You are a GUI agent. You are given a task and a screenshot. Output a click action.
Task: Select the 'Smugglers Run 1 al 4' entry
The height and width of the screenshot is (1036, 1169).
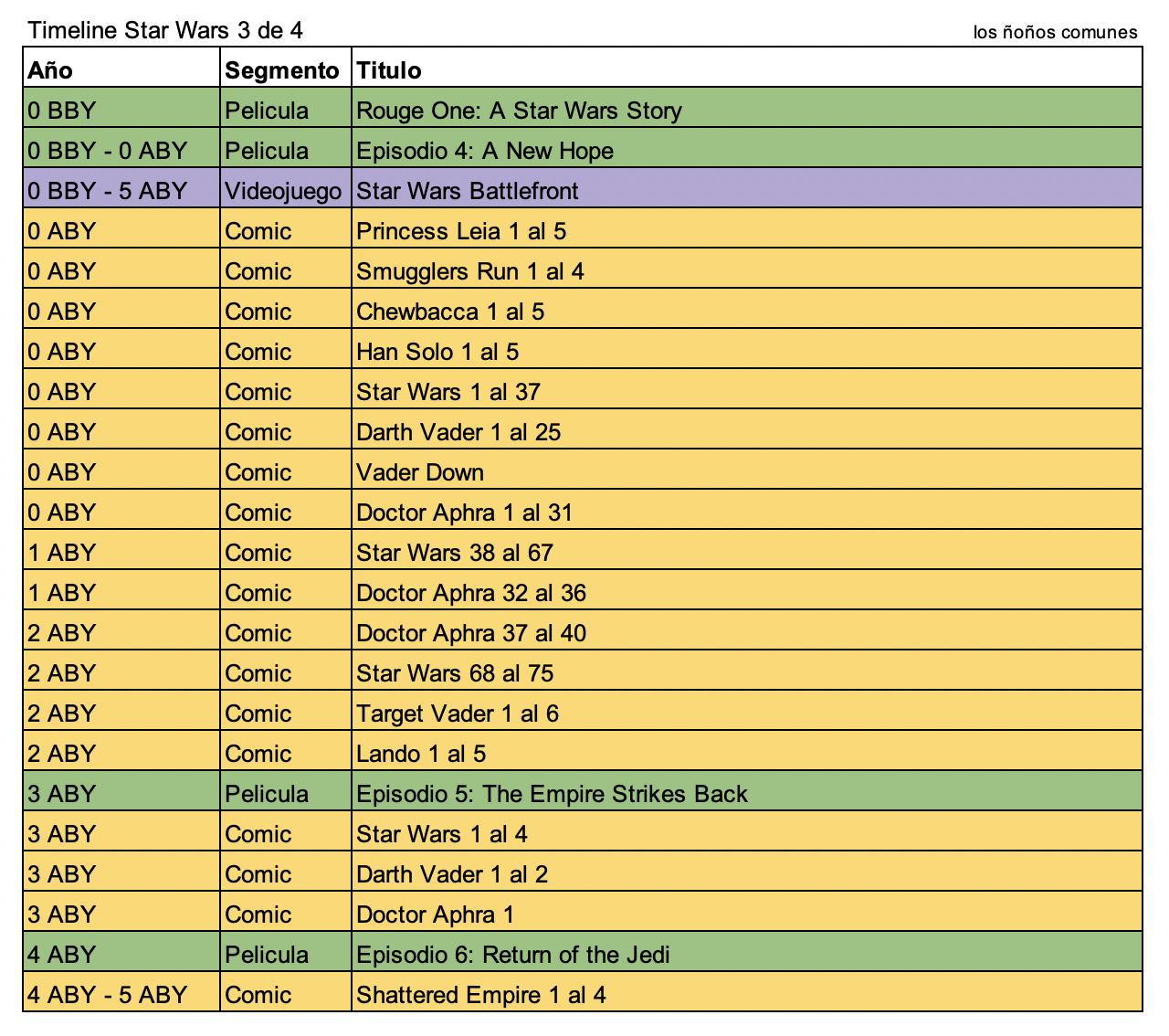point(470,271)
